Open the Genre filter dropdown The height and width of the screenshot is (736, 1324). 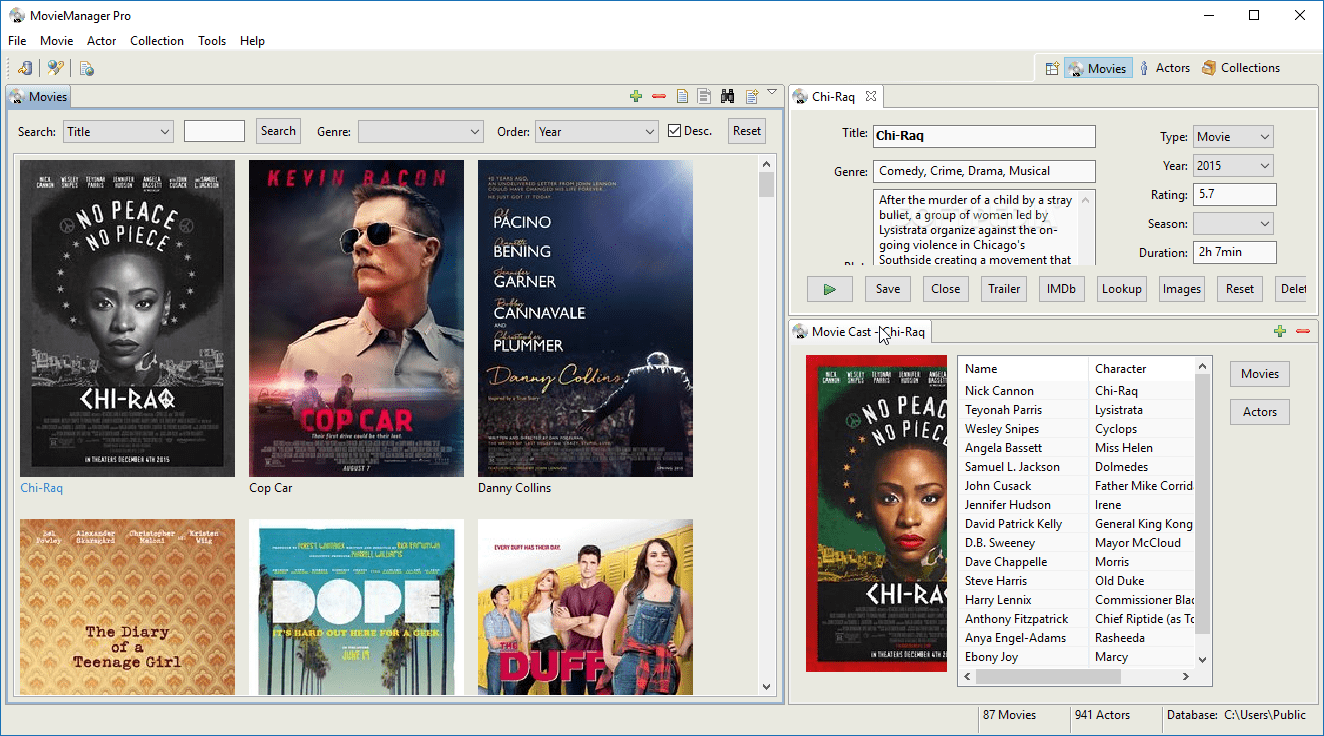click(421, 131)
